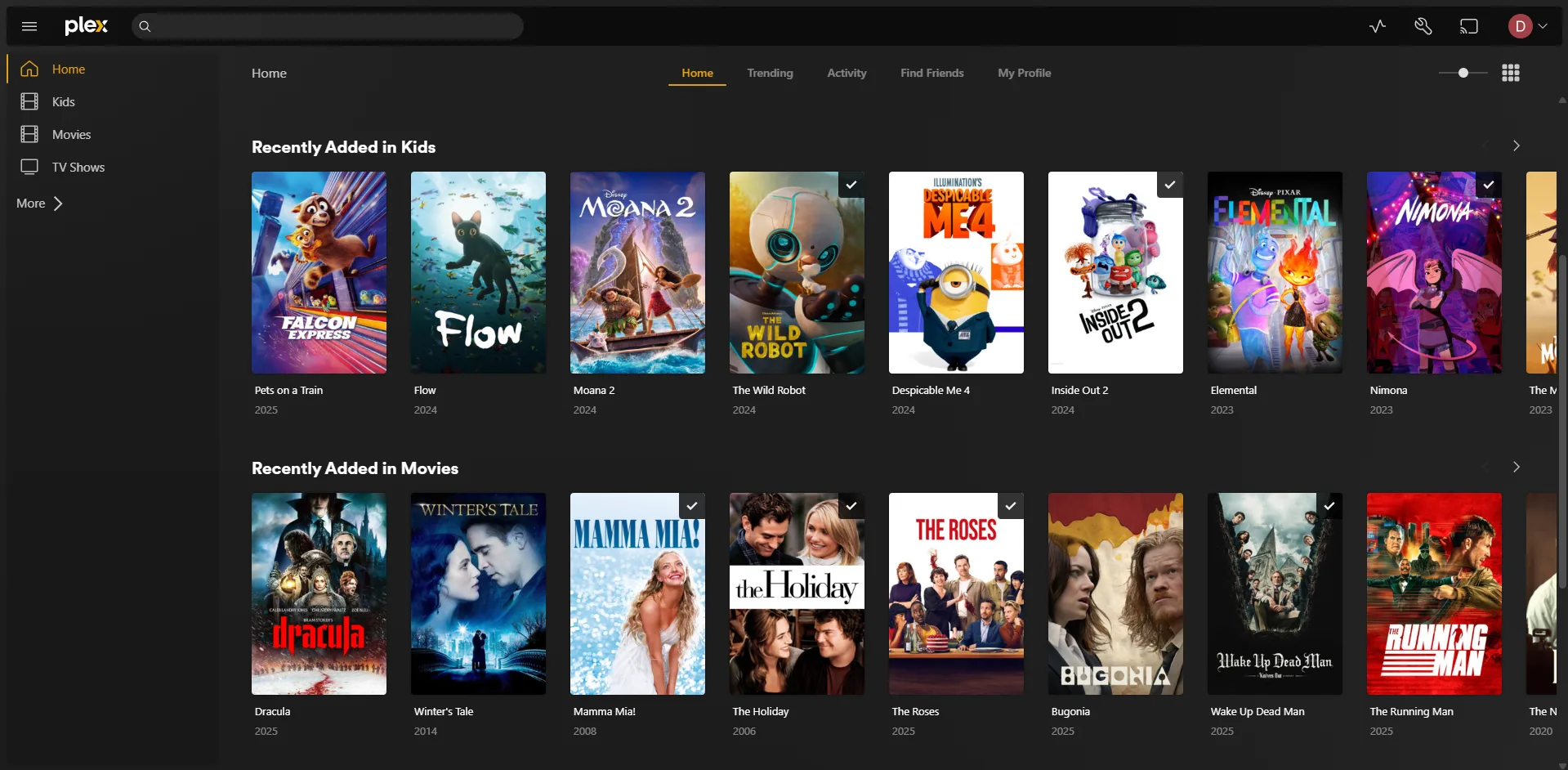Screen dimensions: 1568x770
Task: Click the Elemental title text
Action: pyautogui.click(x=1234, y=390)
